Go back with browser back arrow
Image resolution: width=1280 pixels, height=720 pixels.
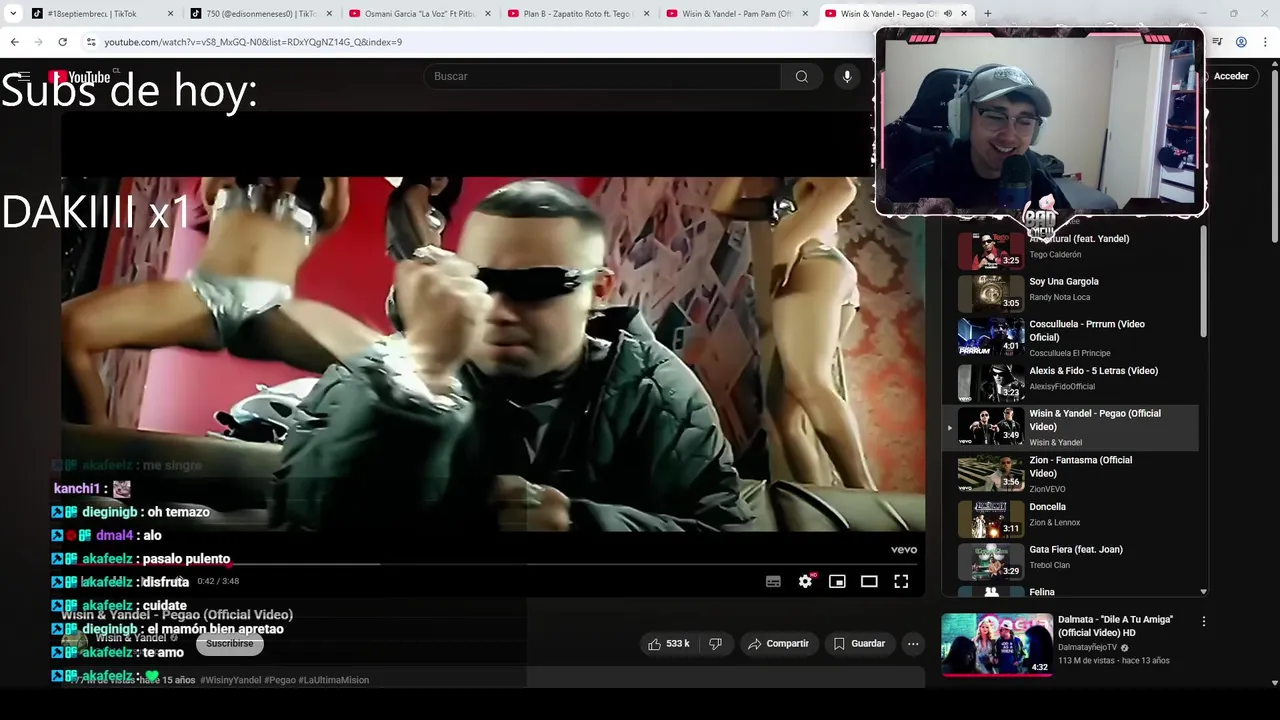coord(14,42)
